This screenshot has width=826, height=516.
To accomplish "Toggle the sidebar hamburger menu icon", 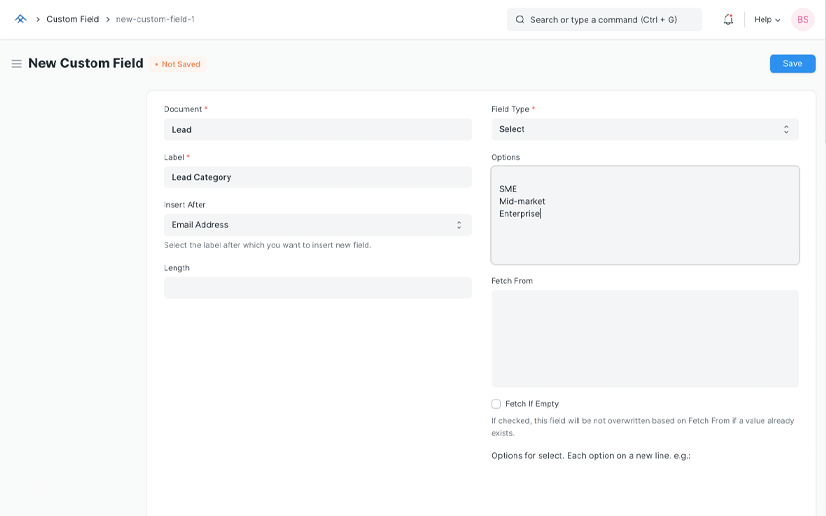I will click(16, 64).
